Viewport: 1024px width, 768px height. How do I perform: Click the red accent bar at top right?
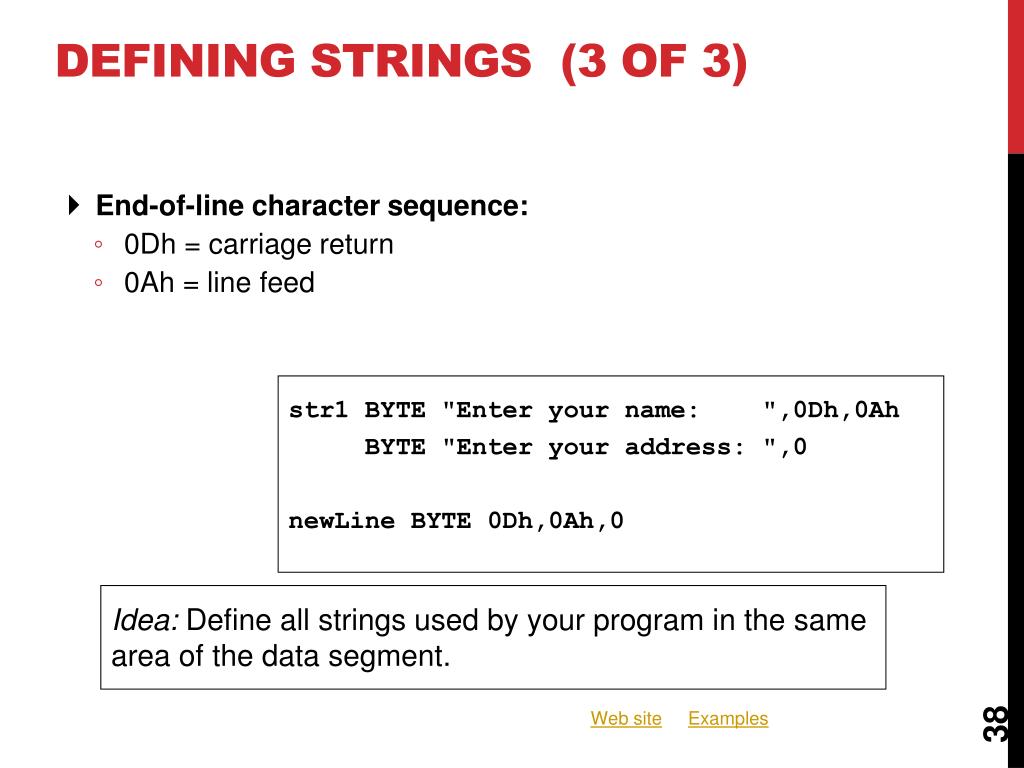(1016, 76)
